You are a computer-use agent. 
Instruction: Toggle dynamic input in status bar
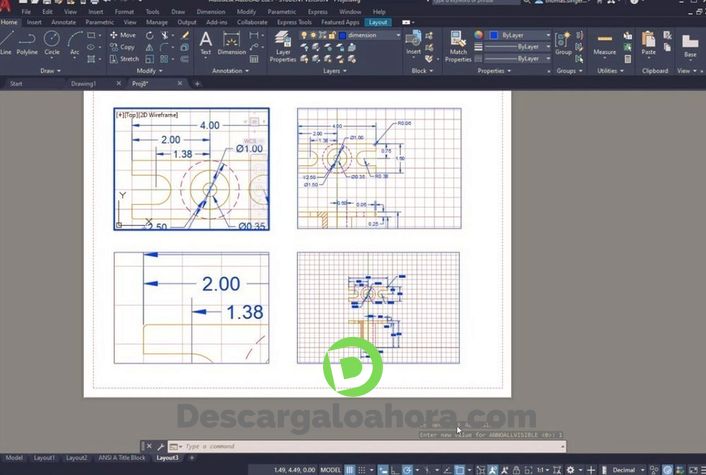383,470
